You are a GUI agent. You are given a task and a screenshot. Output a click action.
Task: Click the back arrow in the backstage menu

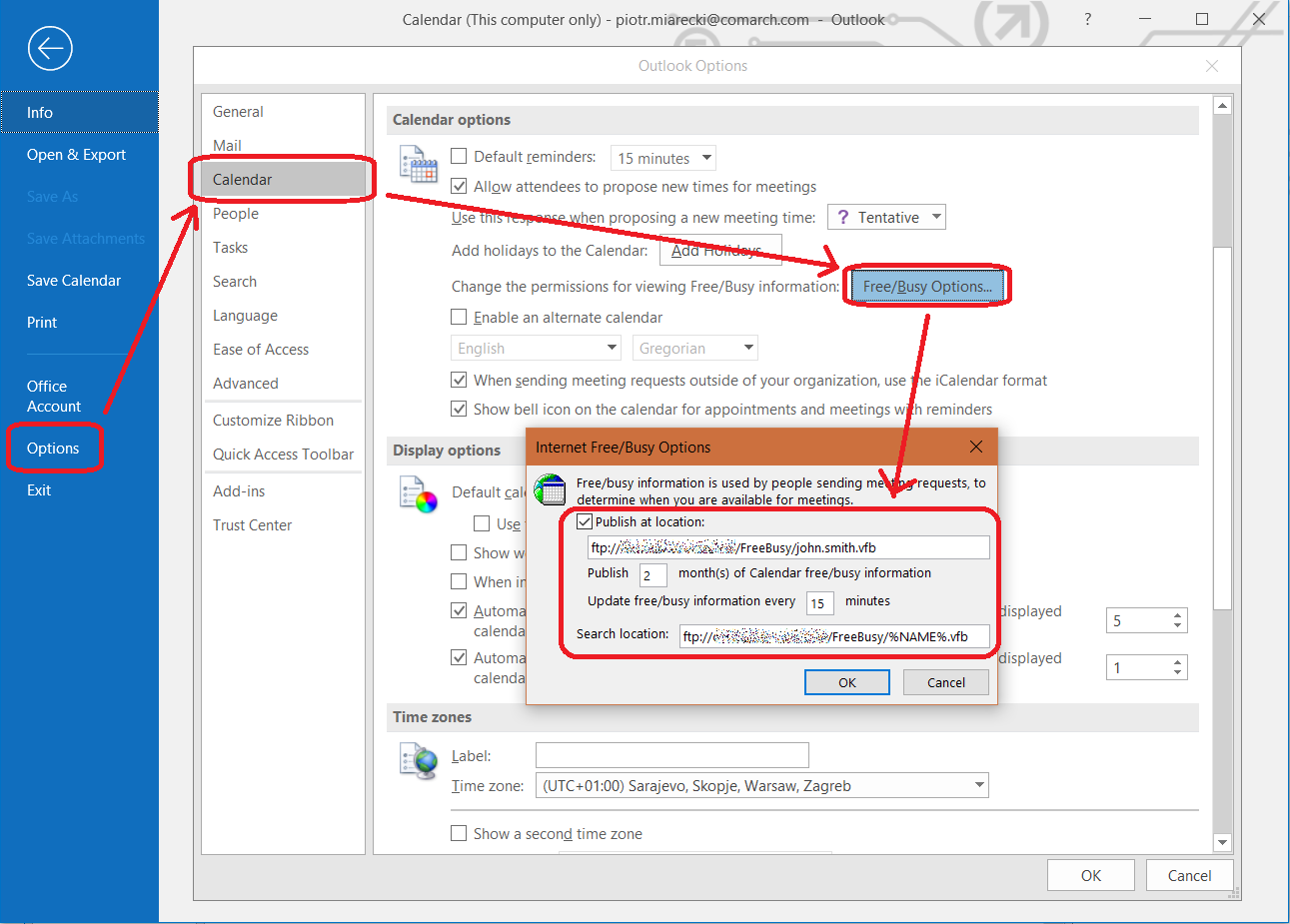click(x=50, y=48)
